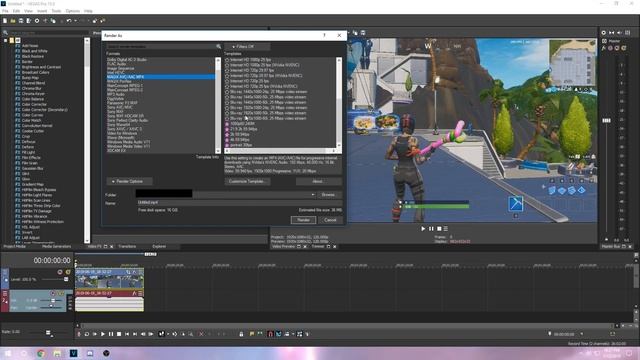Click the help question mark in Render As
Viewport: 640px width, 360px height.
[324, 36]
